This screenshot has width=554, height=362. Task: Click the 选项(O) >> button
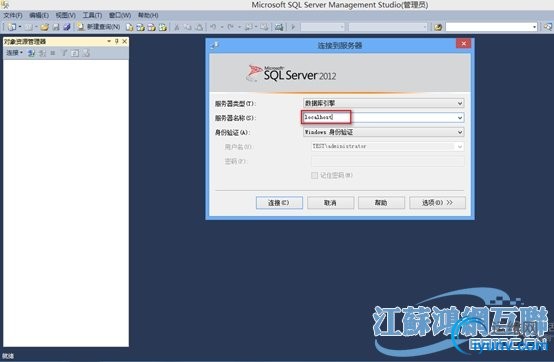[x=437, y=203]
